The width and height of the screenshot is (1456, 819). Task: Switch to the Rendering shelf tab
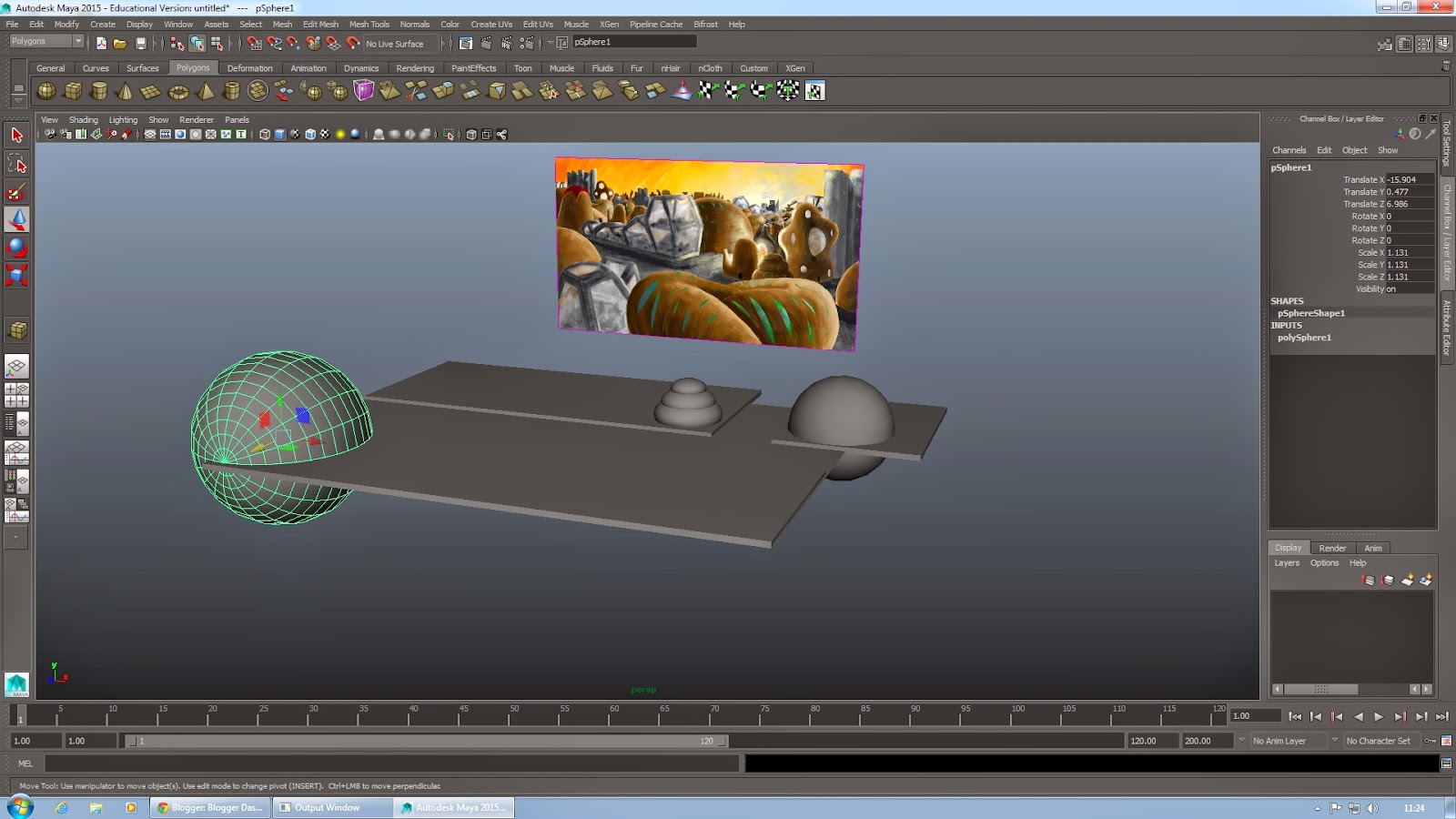[x=415, y=68]
